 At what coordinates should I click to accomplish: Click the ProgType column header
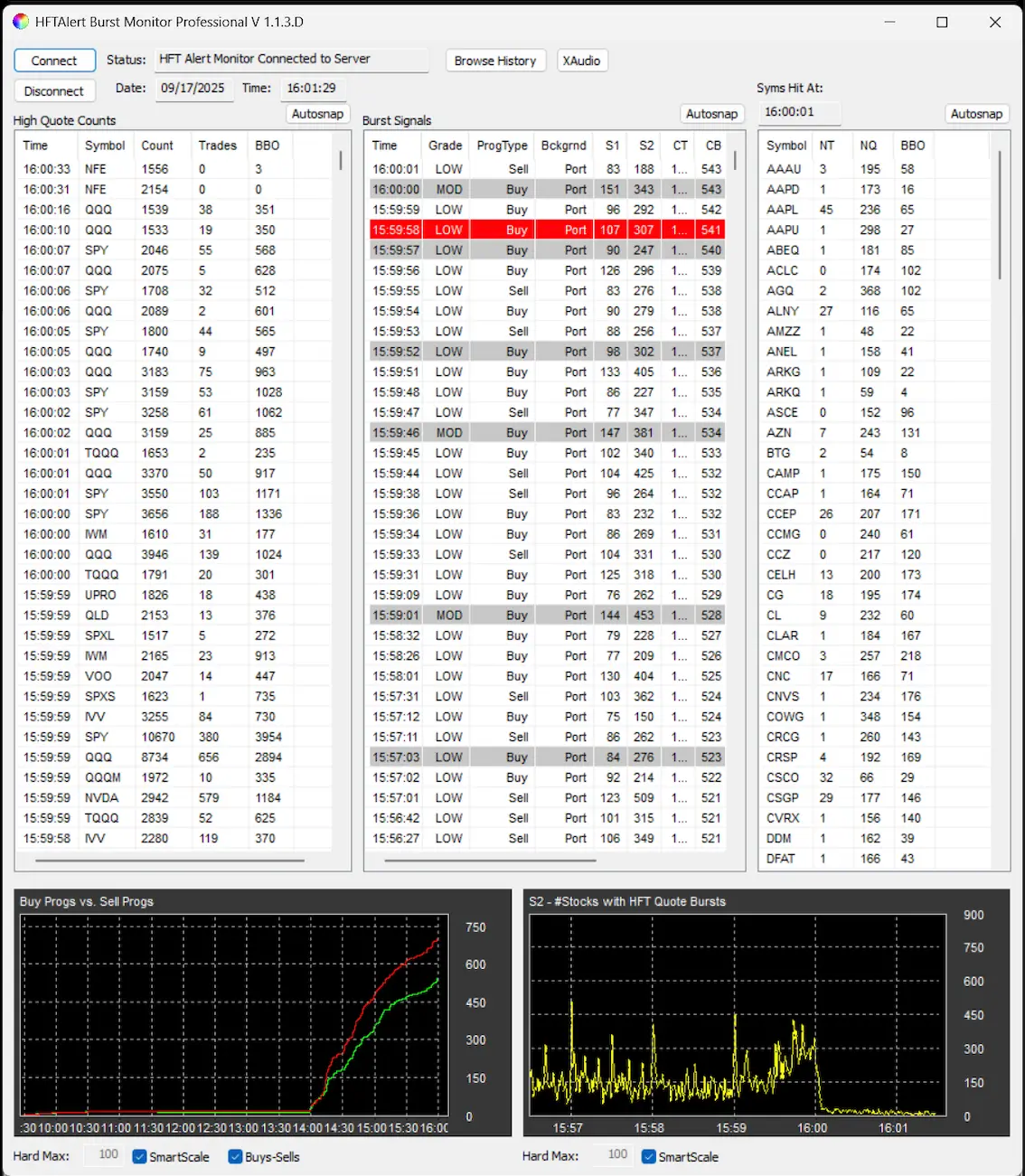coord(502,146)
